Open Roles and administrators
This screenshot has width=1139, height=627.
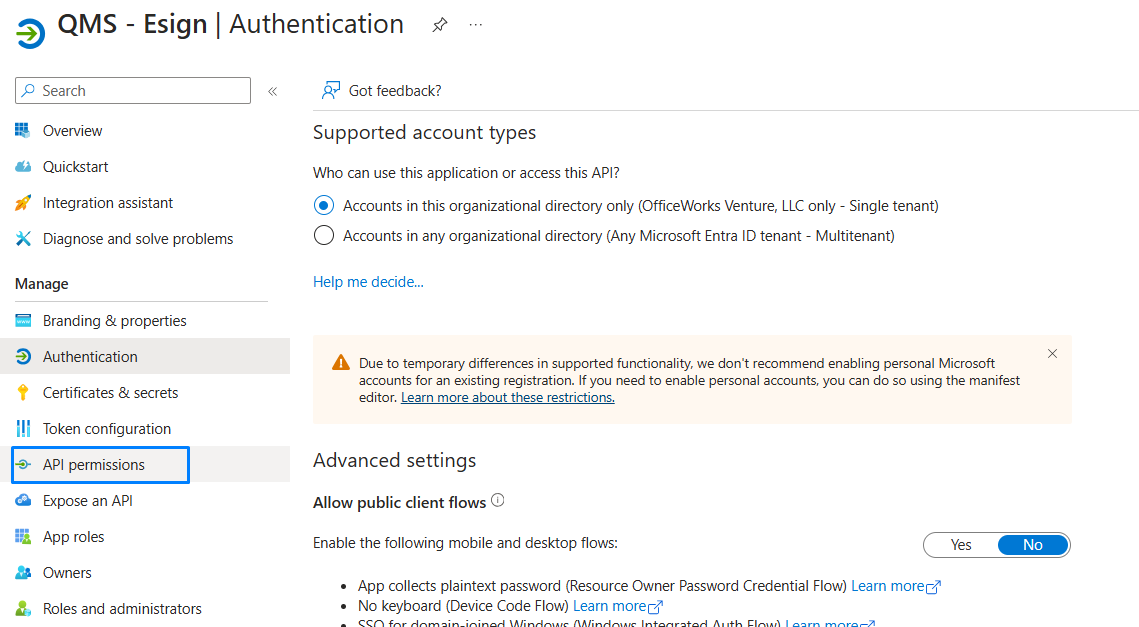(x=122, y=609)
